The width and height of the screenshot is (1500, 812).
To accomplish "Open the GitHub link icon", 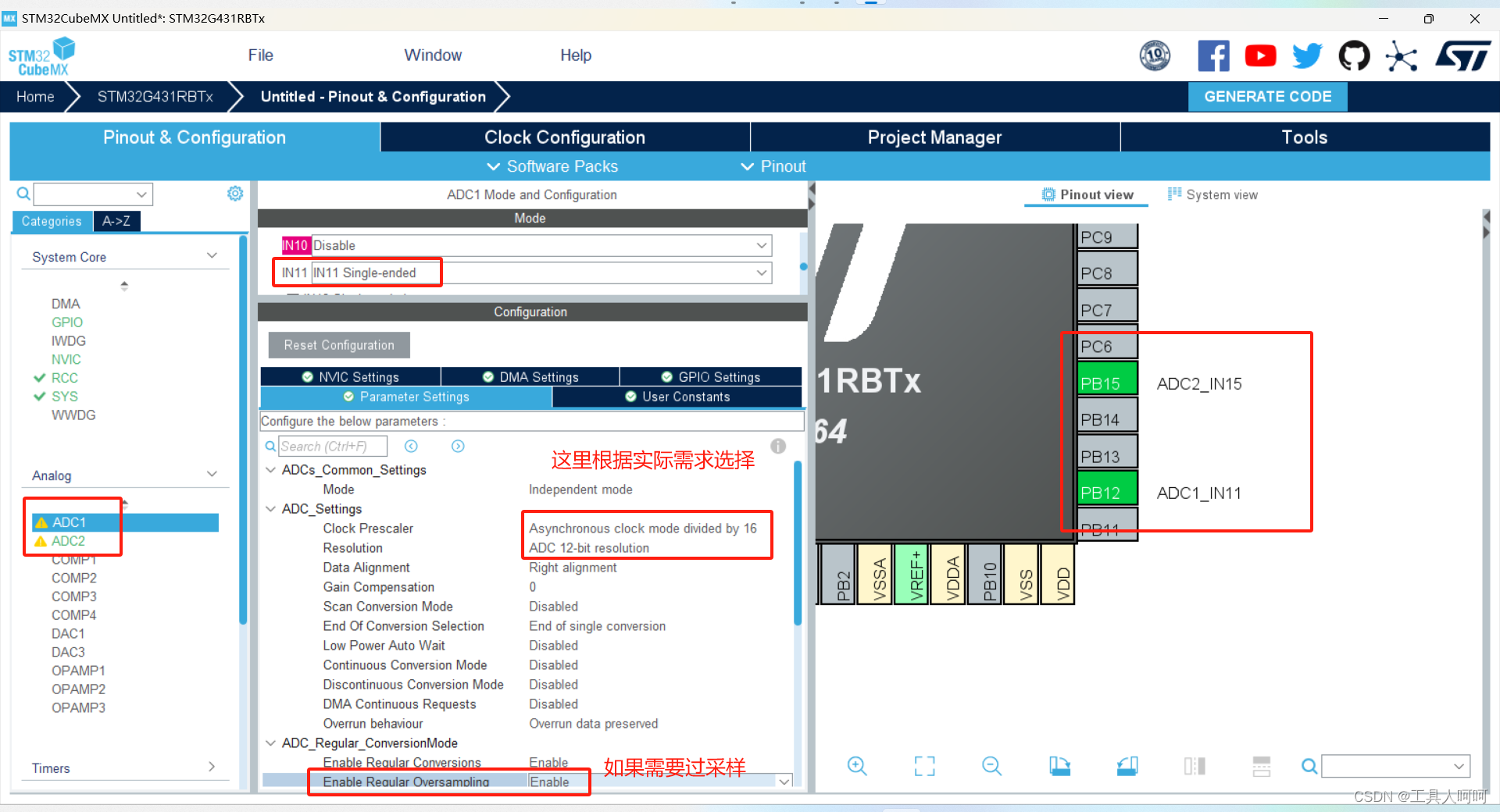I will pyautogui.click(x=1354, y=56).
